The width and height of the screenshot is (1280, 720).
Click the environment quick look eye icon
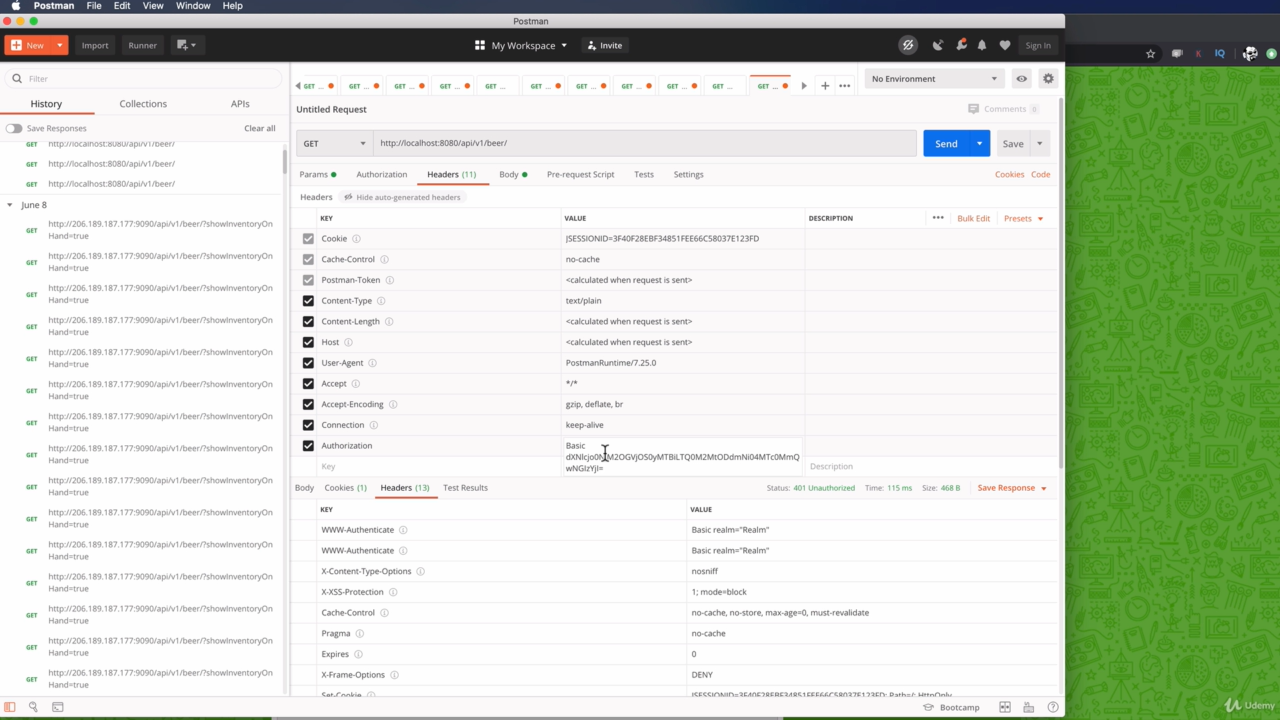1021,79
